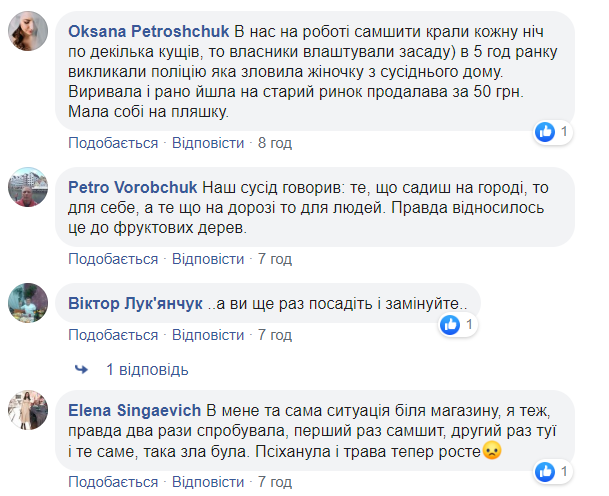Open Віктор Лук'янчук's profile name link

pos(135,303)
